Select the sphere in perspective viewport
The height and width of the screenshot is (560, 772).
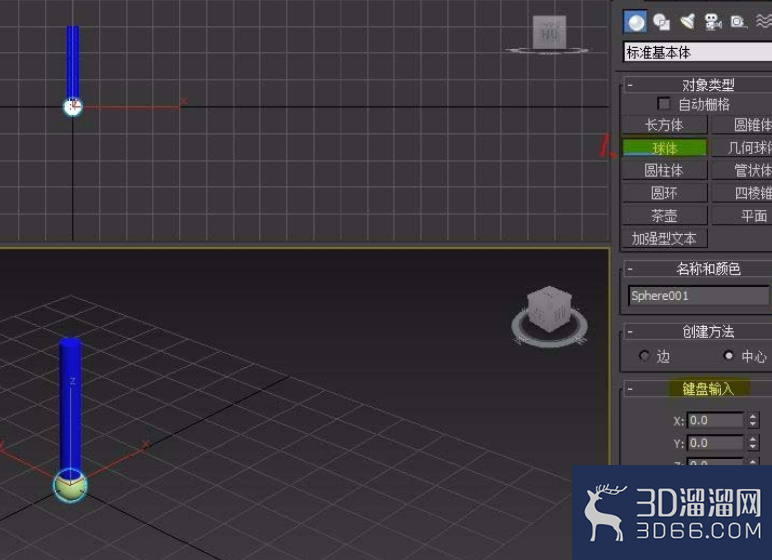pos(70,488)
